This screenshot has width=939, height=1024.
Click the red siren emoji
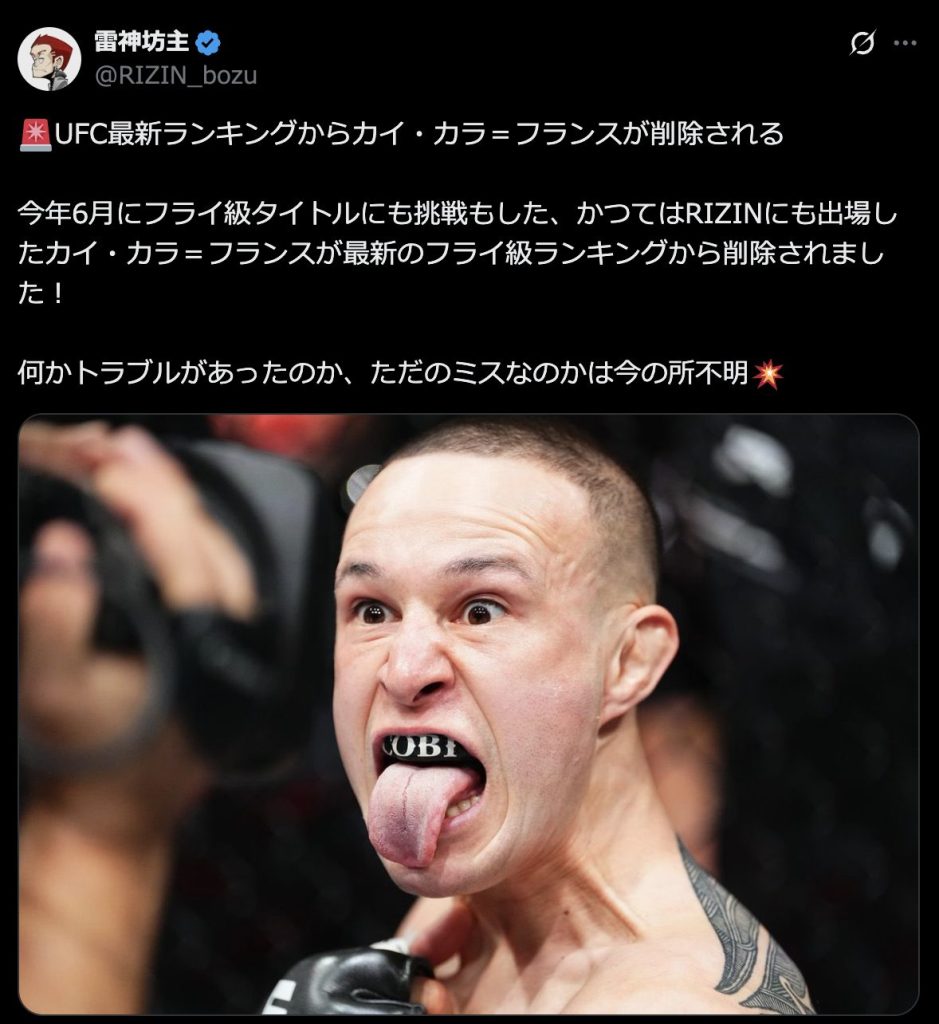(x=35, y=135)
